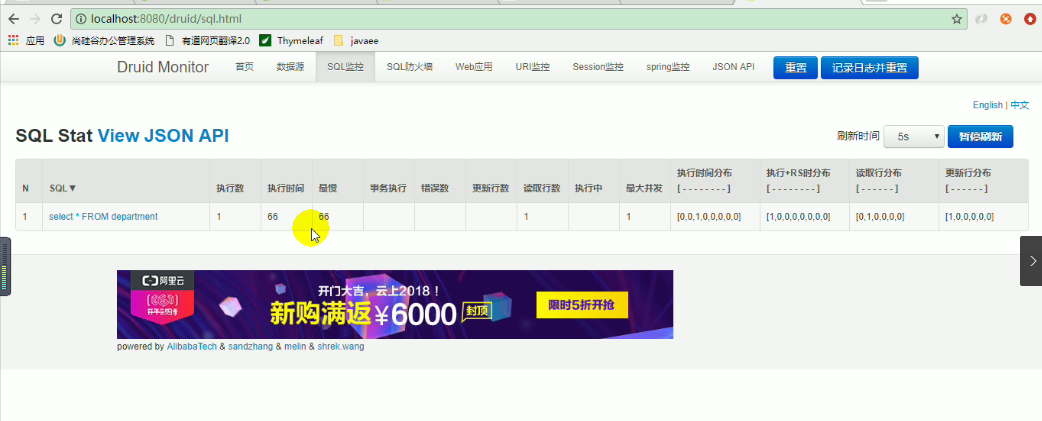Screen dimensions: 1042x421
Task: Bookmark this page with the star icon
Action: (956, 19)
